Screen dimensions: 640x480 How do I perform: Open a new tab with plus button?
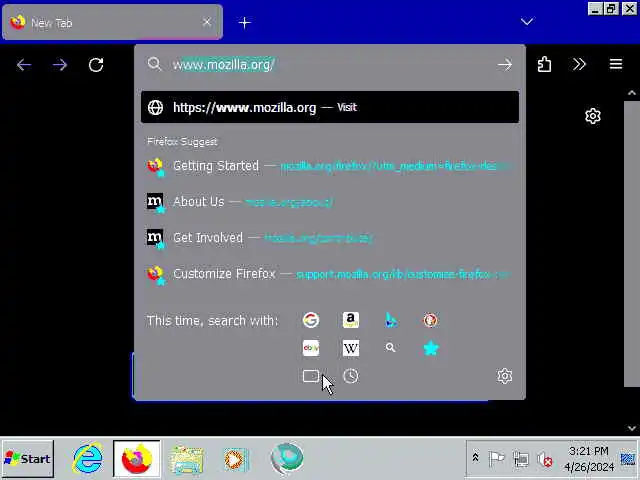[244, 22]
